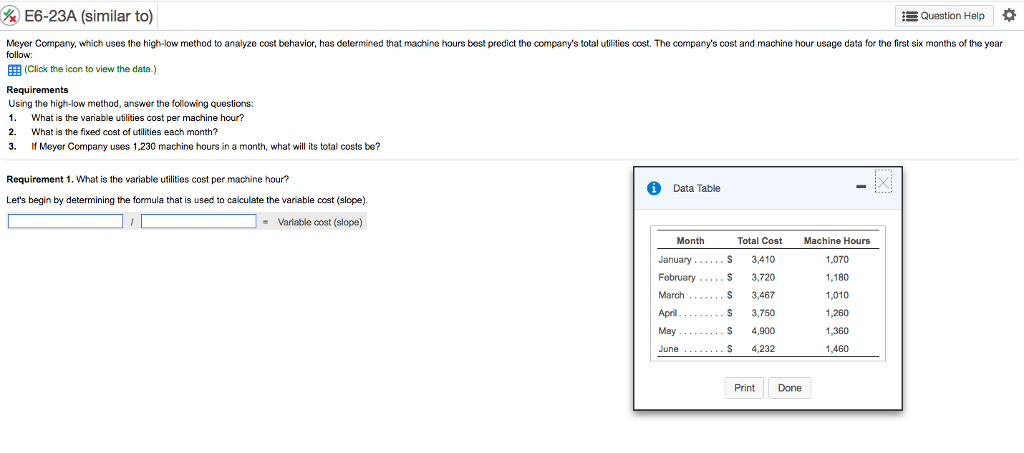Click January machine hours 1,070
The height and width of the screenshot is (453, 1024).
(837, 259)
